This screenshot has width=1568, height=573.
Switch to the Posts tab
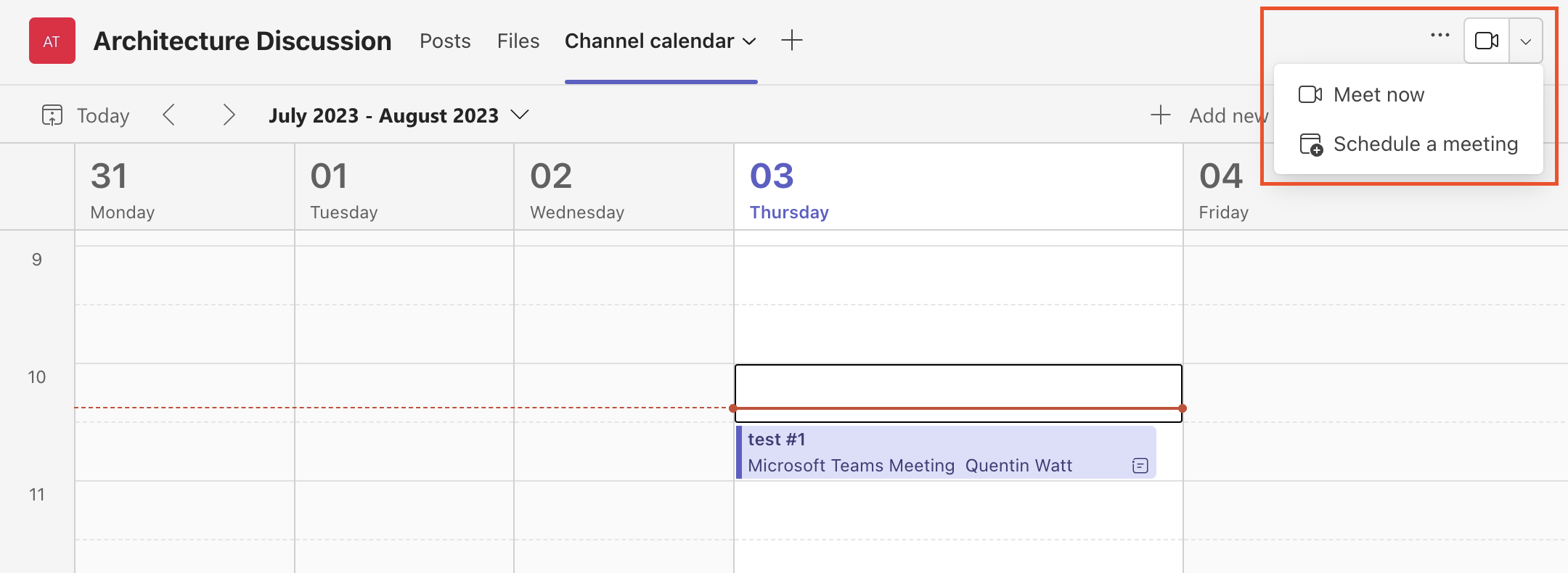coord(445,41)
